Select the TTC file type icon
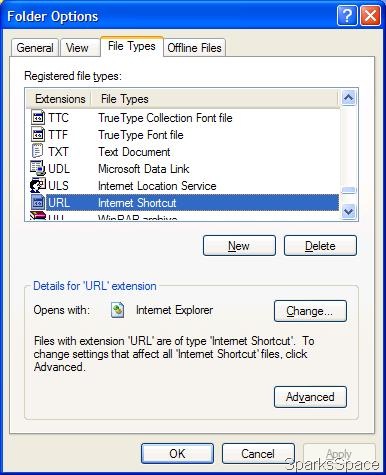This screenshot has width=386, height=475. (x=38, y=118)
